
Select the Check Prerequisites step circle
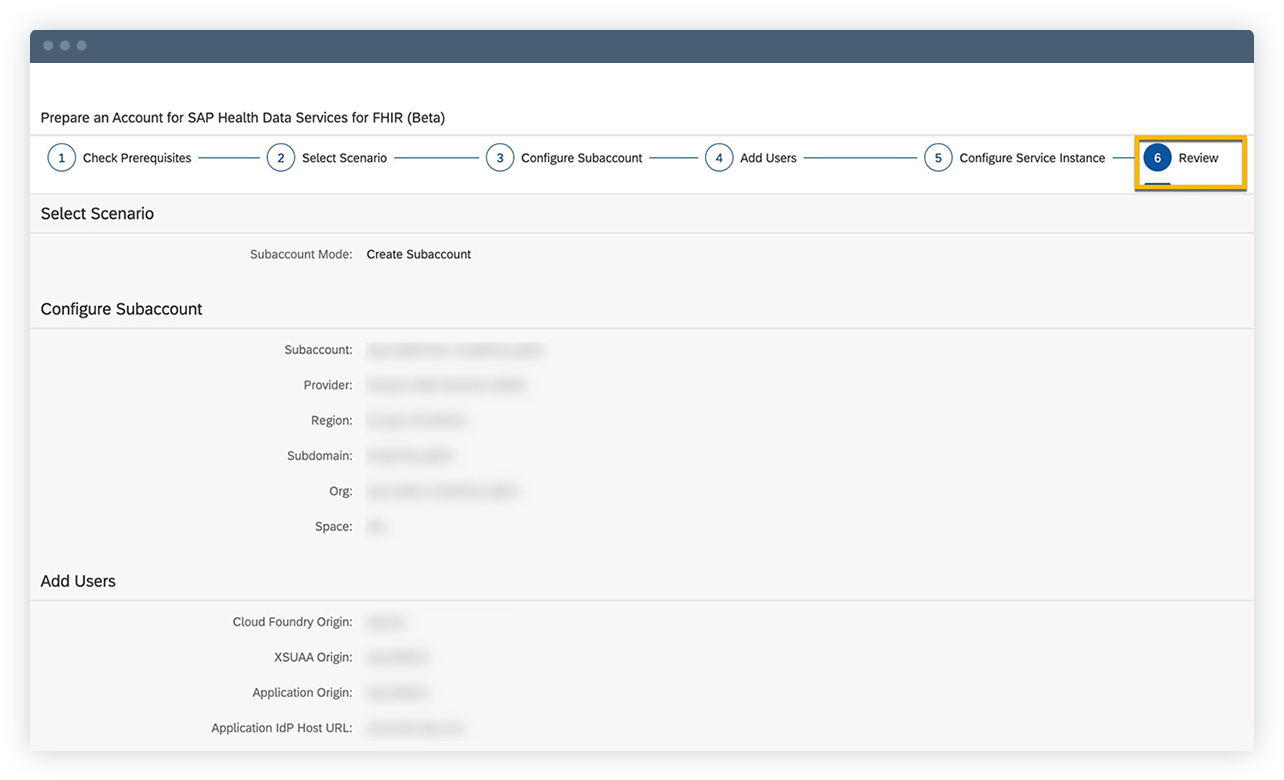[61, 157]
